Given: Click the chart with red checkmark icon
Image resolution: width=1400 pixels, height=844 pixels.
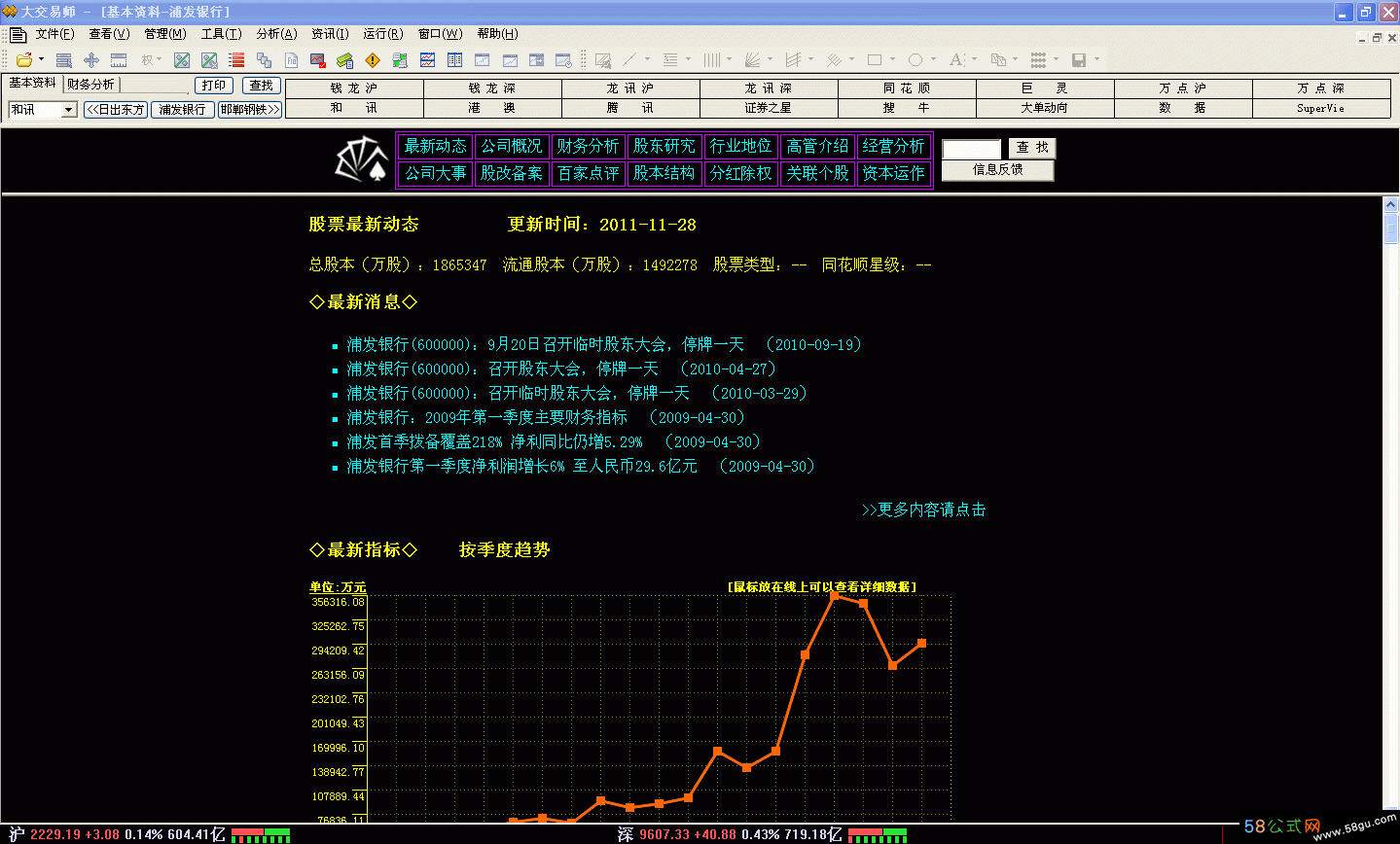Looking at the screenshot, I should coord(318,60).
